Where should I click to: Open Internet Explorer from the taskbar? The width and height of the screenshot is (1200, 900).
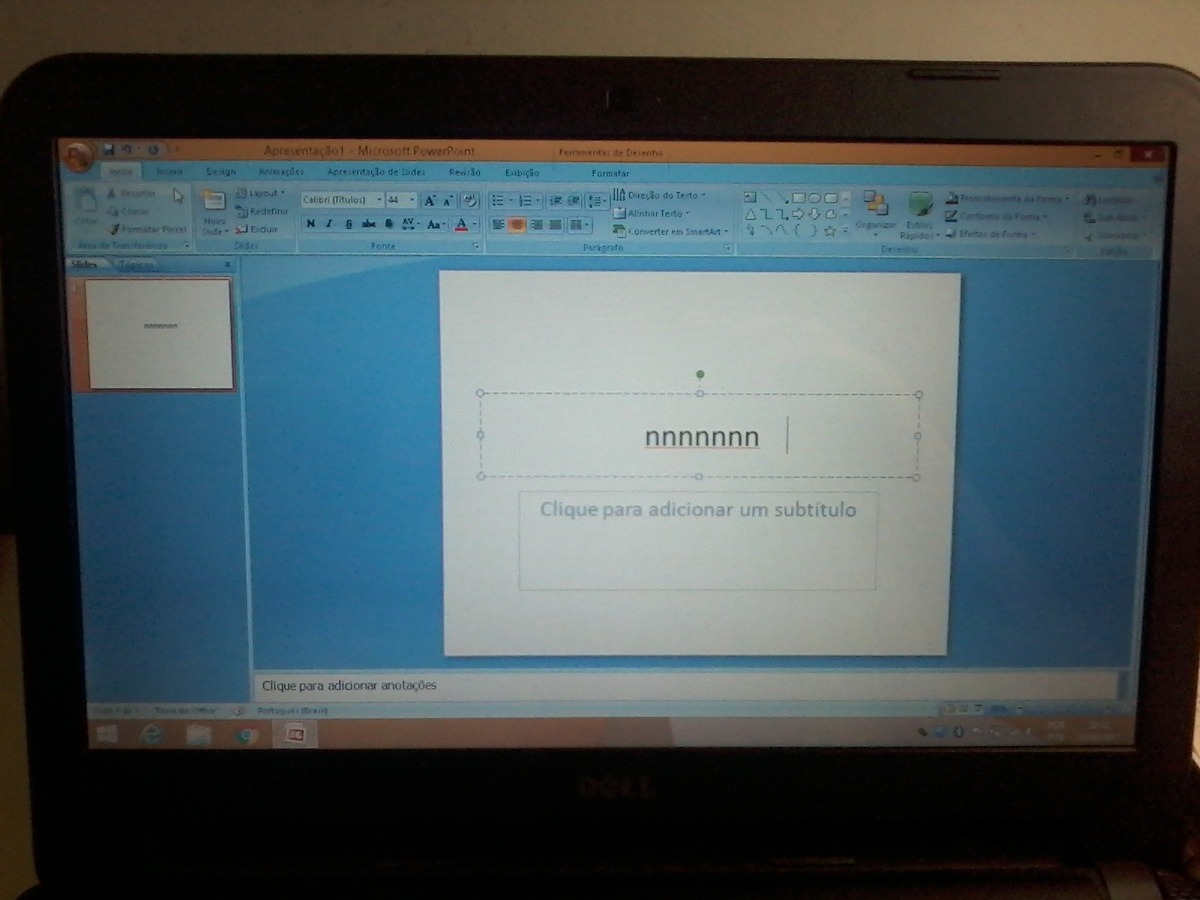152,735
